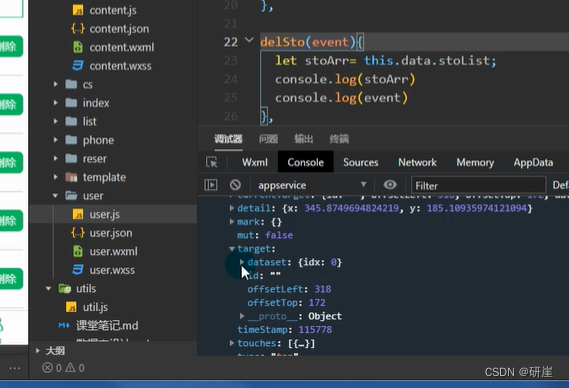This screenshot has width=569, height=388.
Task: Open the Console devtools tab
Action: 306,162
